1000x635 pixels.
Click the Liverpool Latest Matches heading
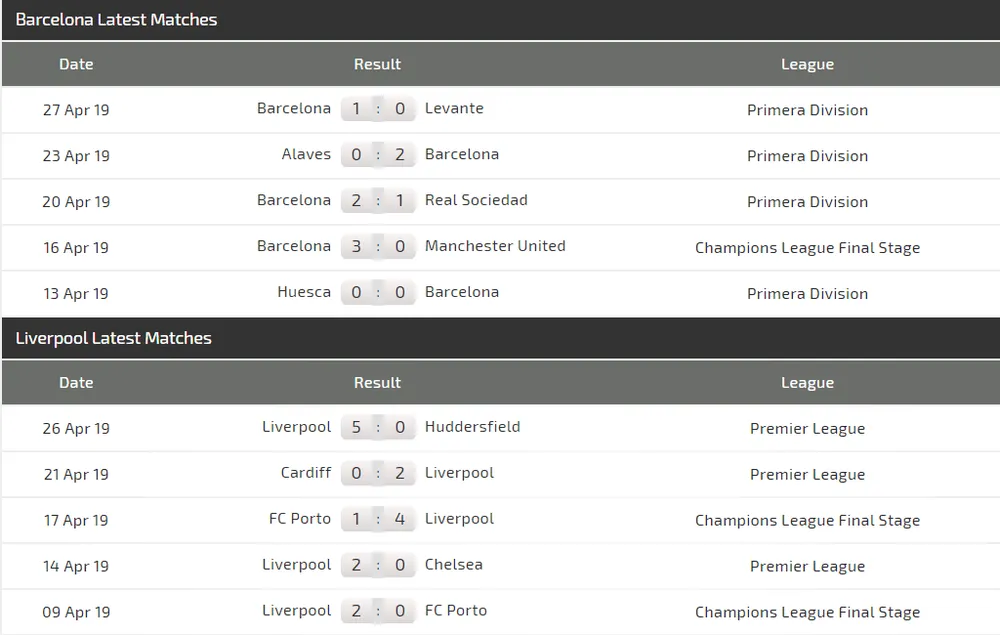coord(113,338)
